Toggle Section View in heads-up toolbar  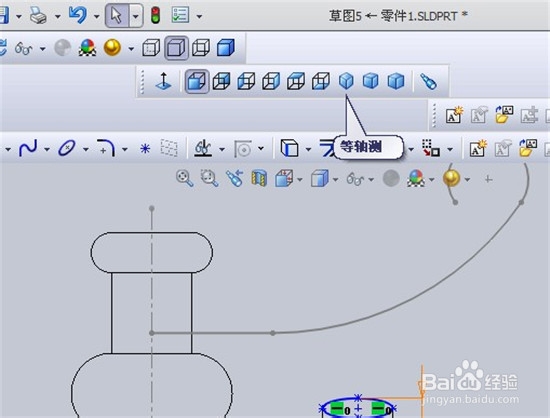click(259, 178)
